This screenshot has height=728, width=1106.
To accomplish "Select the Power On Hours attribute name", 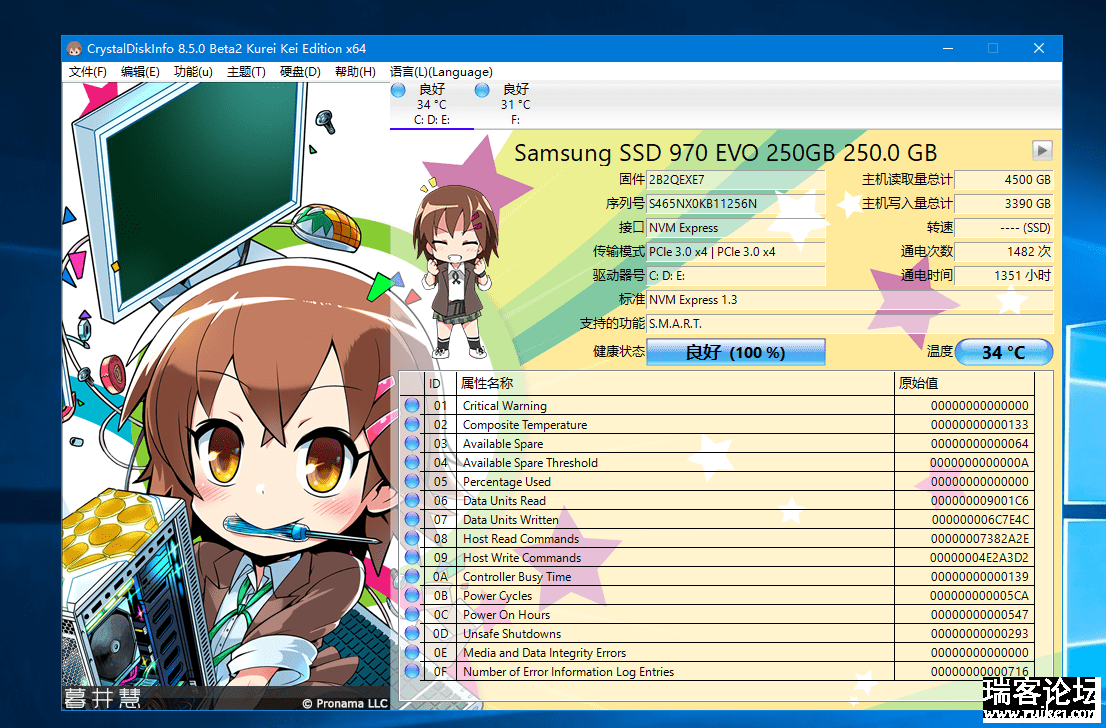I will 506,615.
